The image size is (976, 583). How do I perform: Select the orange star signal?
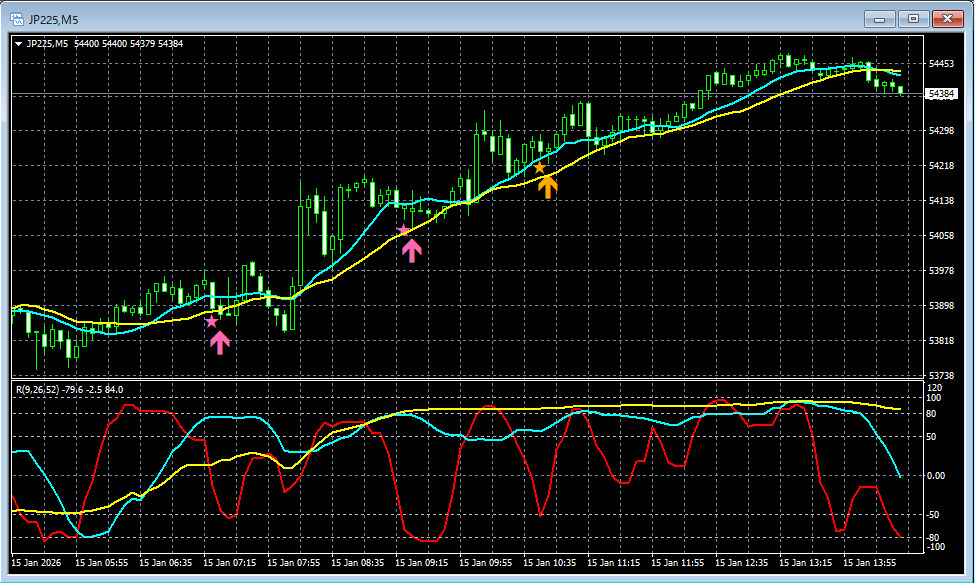[x=540, y=167]
